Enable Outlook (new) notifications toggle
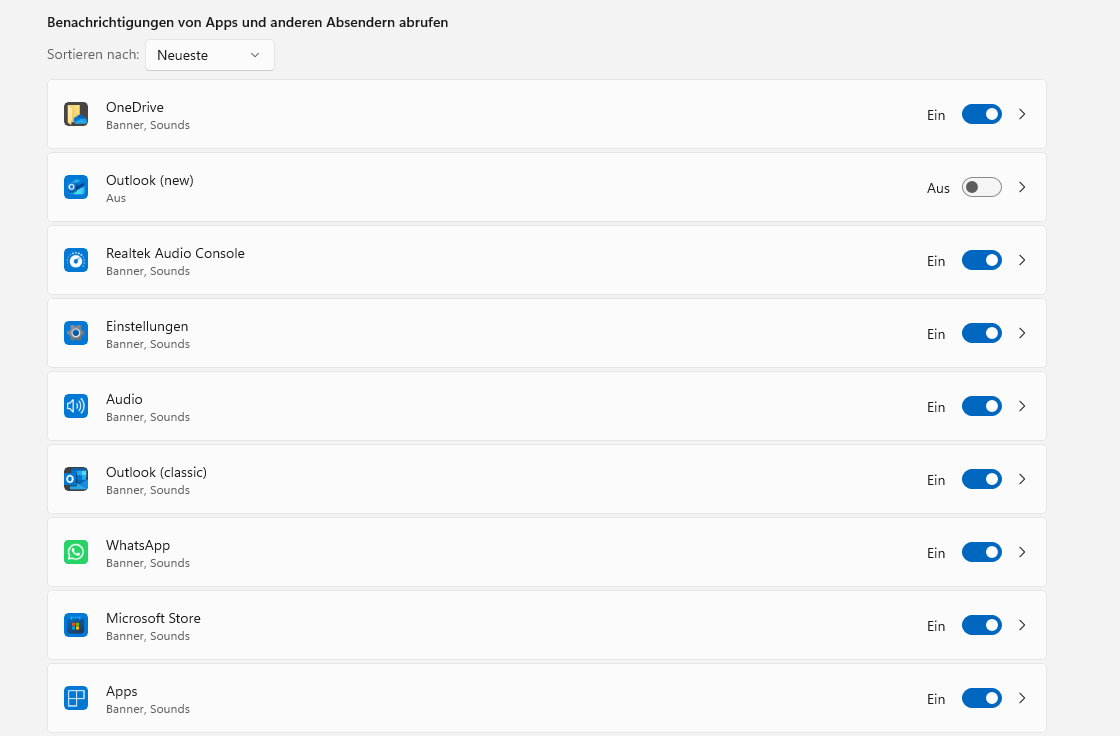The image size is (1120, 736). 981,187
